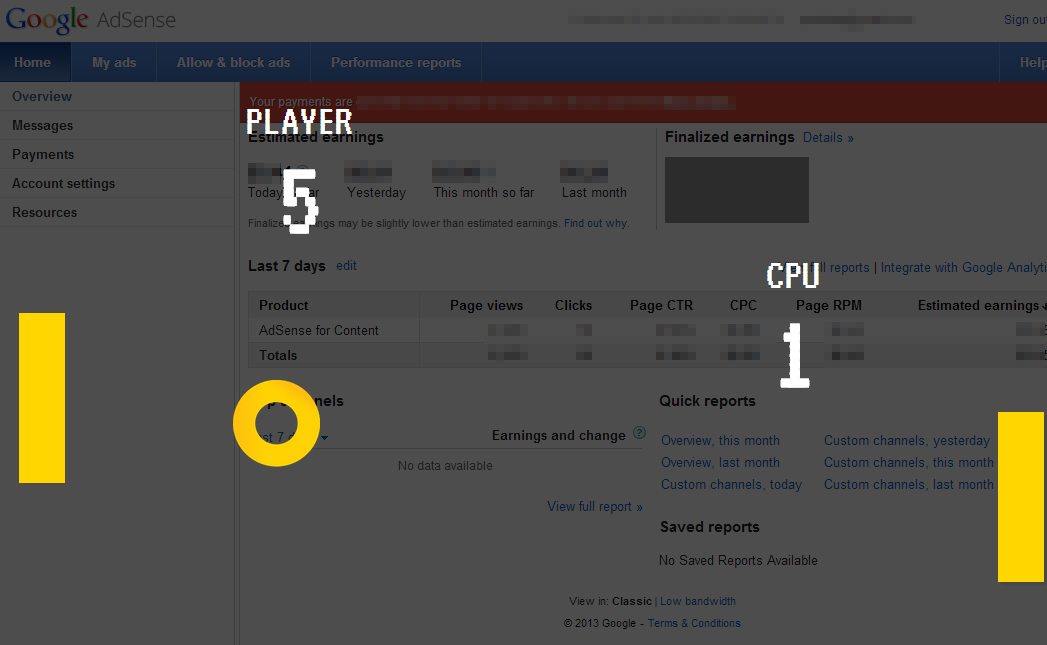Switch to the My ads tab

point(114,62)
